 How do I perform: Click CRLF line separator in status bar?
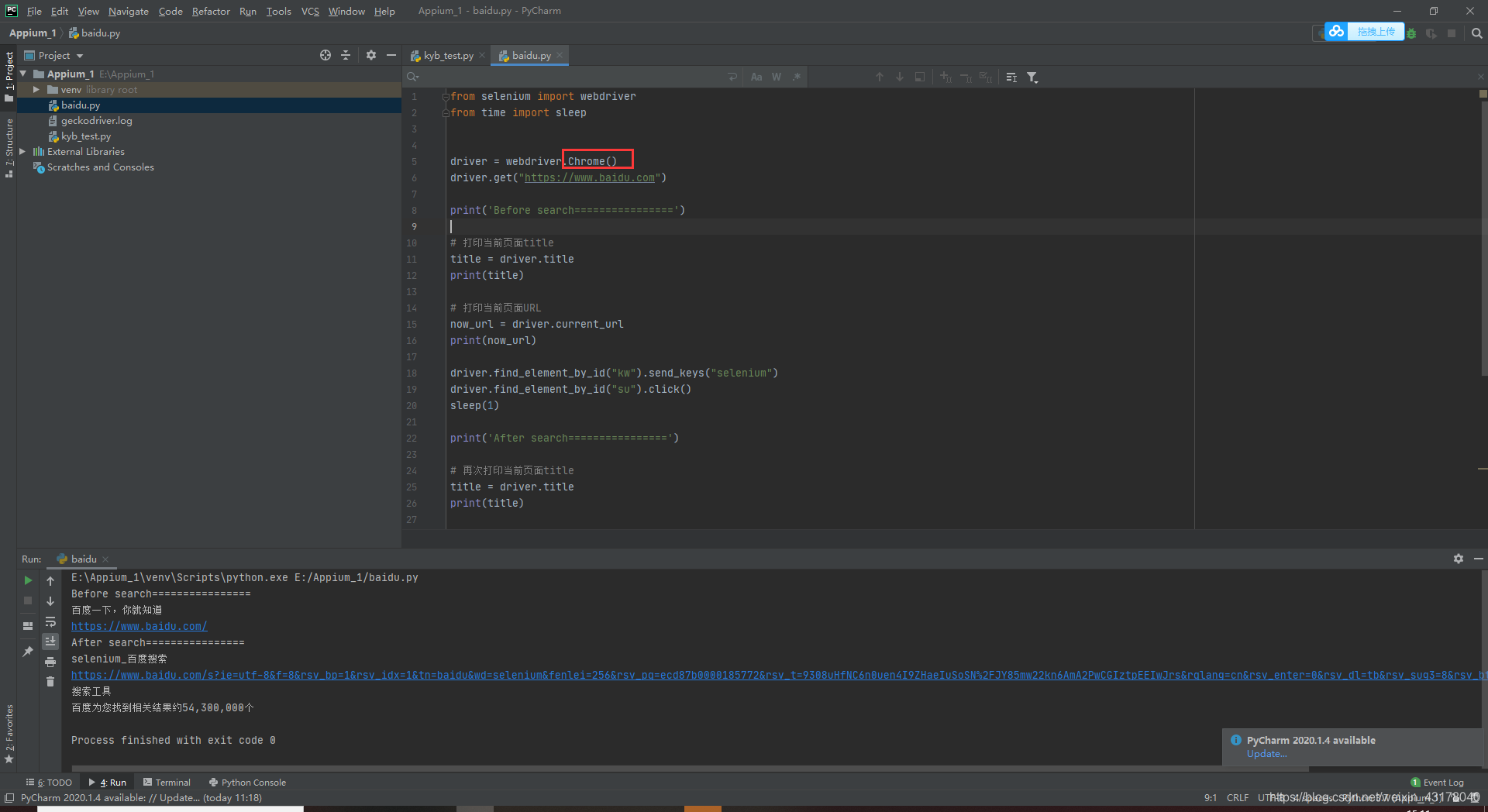tap(1238, 798)
